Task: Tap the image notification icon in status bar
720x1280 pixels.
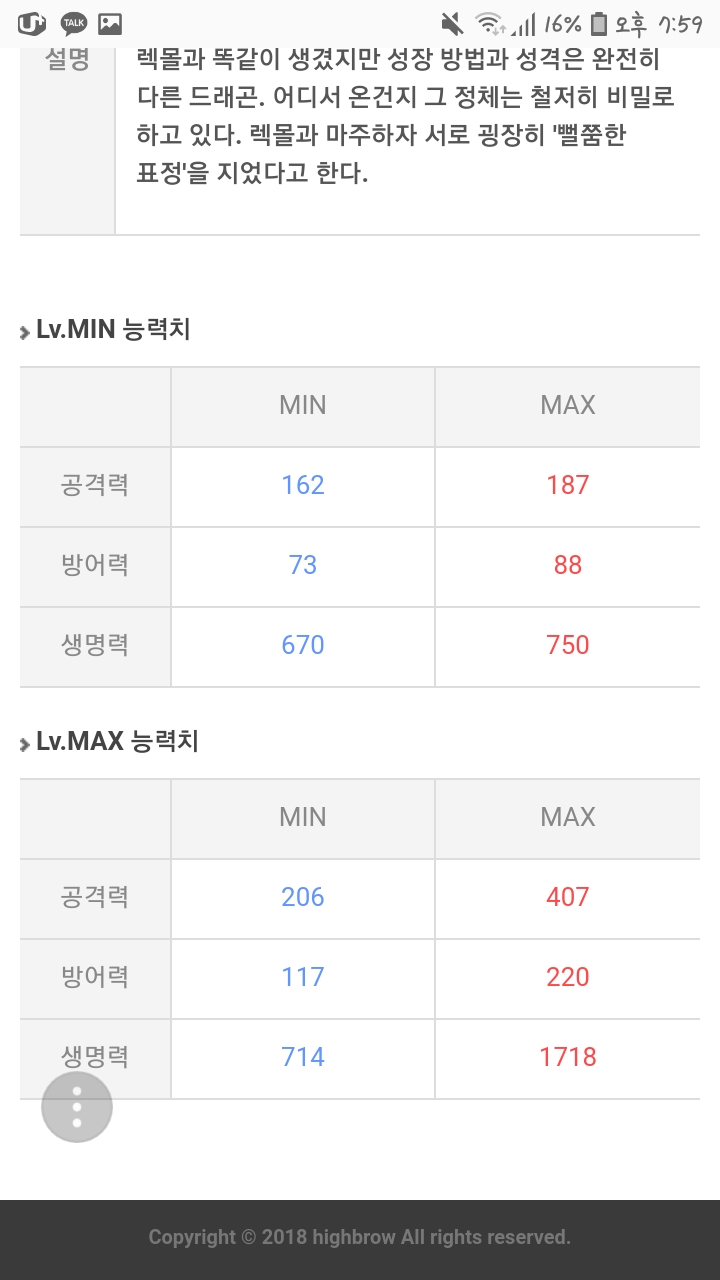Action: point(110,23)
